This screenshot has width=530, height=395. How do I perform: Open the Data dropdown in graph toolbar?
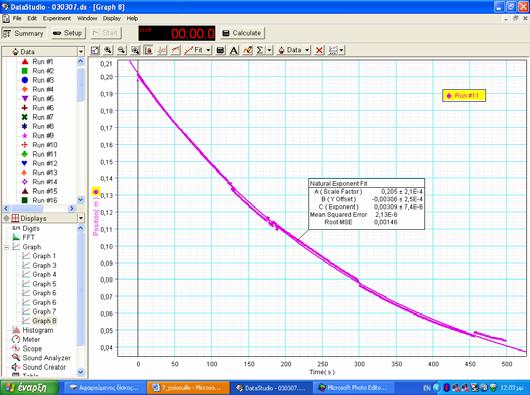[294, 50]
